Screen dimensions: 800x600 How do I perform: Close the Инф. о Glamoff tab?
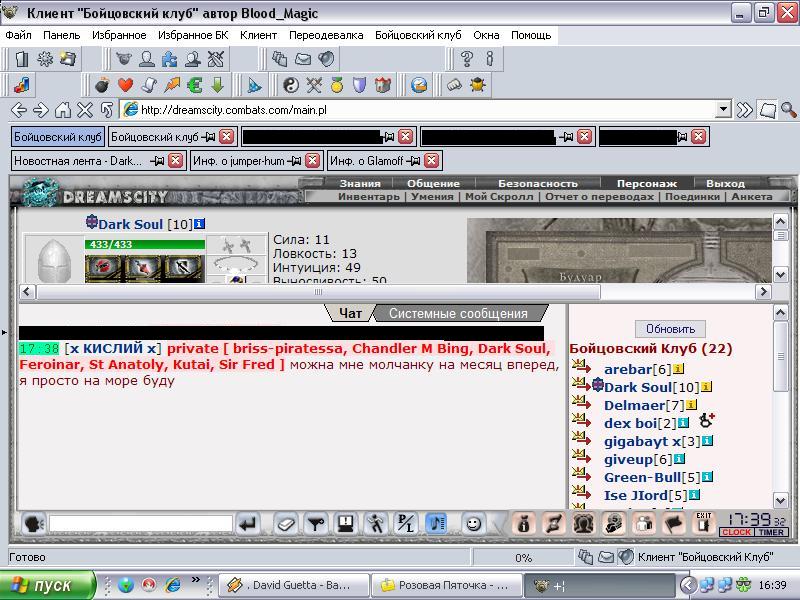(432, 161)
